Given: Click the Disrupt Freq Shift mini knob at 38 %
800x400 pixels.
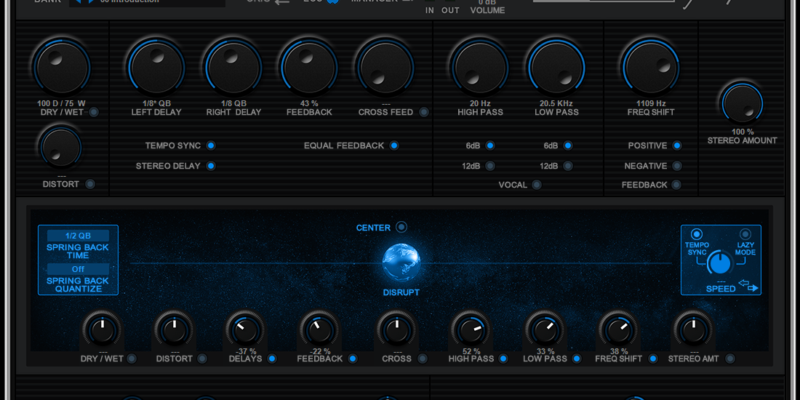Looking at the screenshot, I should pyautogui.click(x=618, y=330).
